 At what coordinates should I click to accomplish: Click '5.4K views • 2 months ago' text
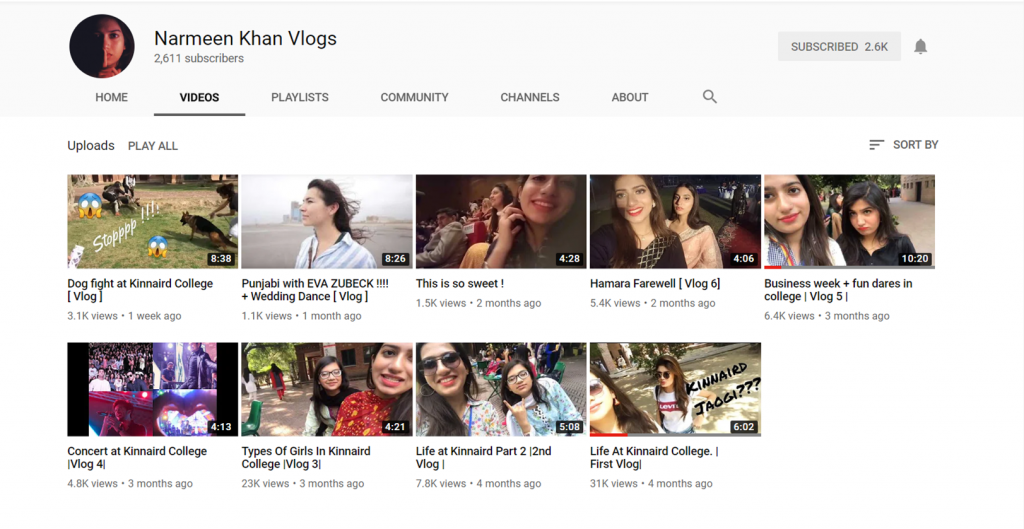[652, 303]
